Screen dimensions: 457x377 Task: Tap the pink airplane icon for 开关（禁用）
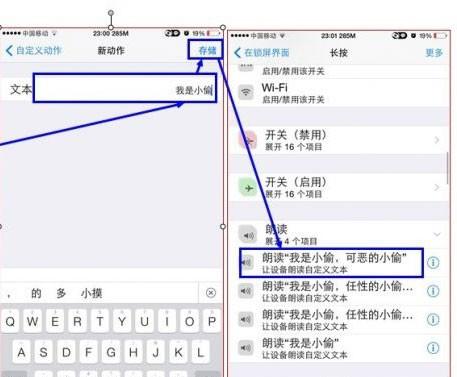coord(248,140)
